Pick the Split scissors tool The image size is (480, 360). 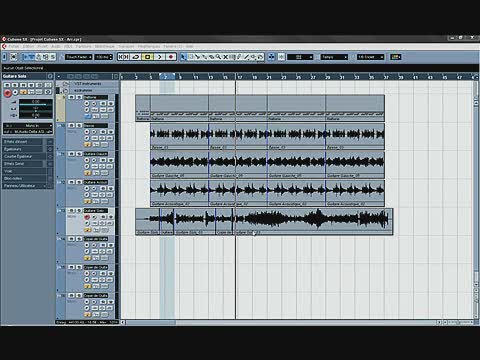click(197, 57)
